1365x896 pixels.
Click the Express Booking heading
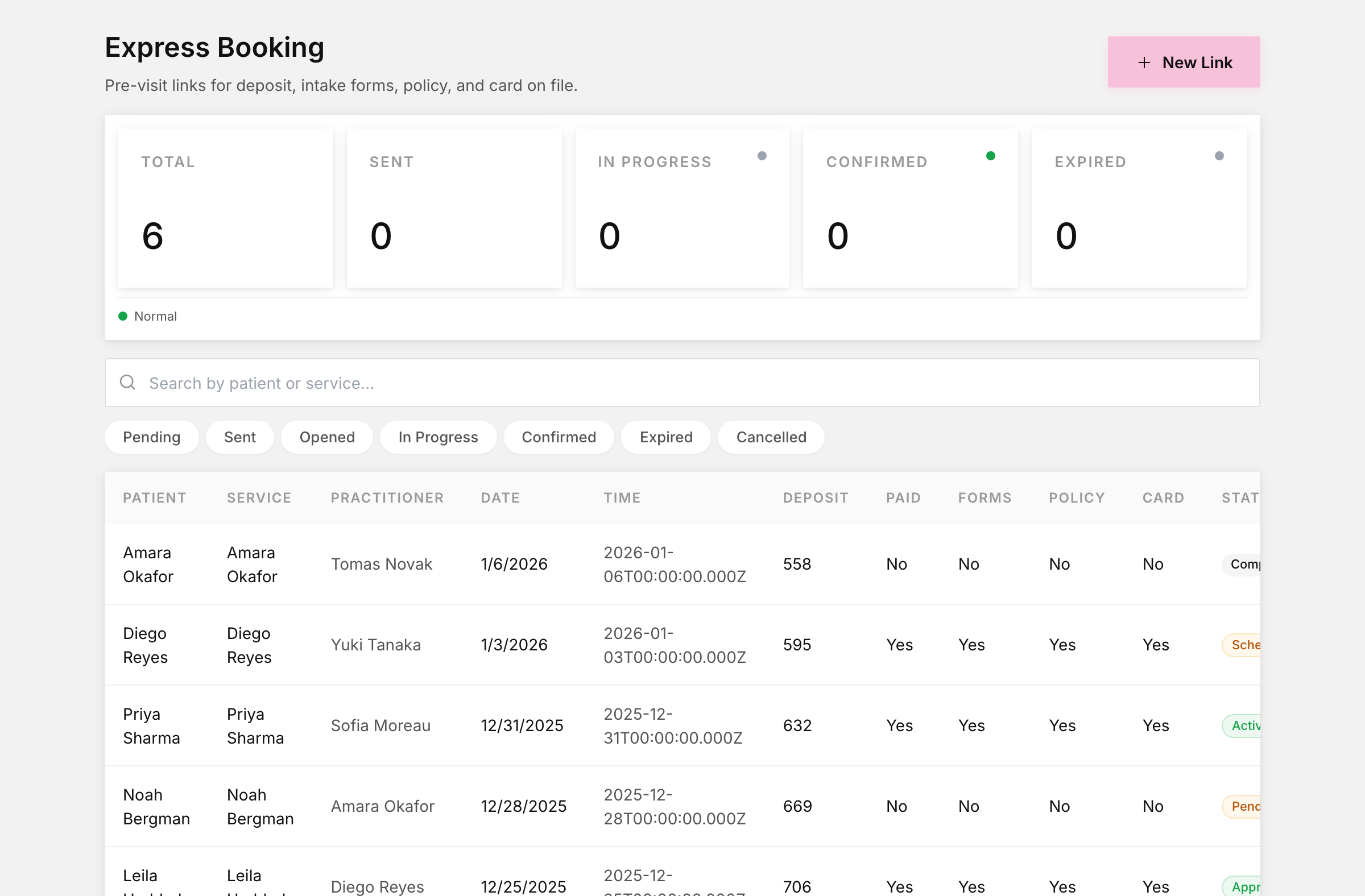pos(214,47)
